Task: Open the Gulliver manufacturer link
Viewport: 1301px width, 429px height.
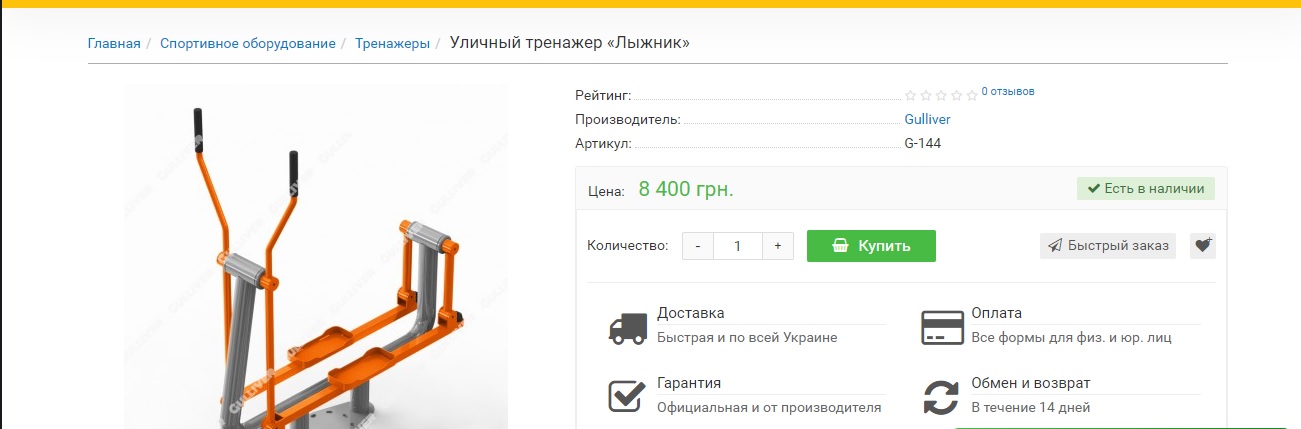Action: (927, 119)
